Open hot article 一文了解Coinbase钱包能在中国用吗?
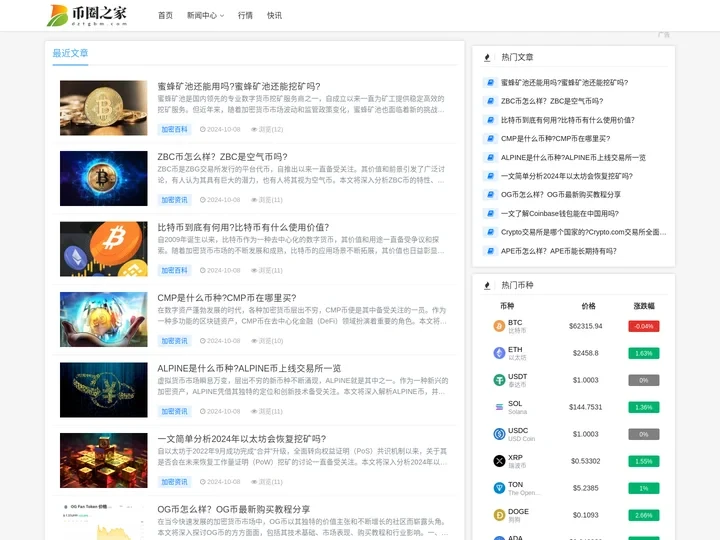The width and height of the screenshot is (720, 540). click(x=560, y=214)
